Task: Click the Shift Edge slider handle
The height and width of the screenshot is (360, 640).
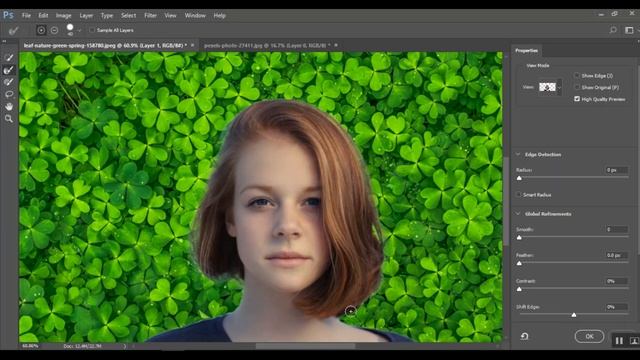Action: 574,315
